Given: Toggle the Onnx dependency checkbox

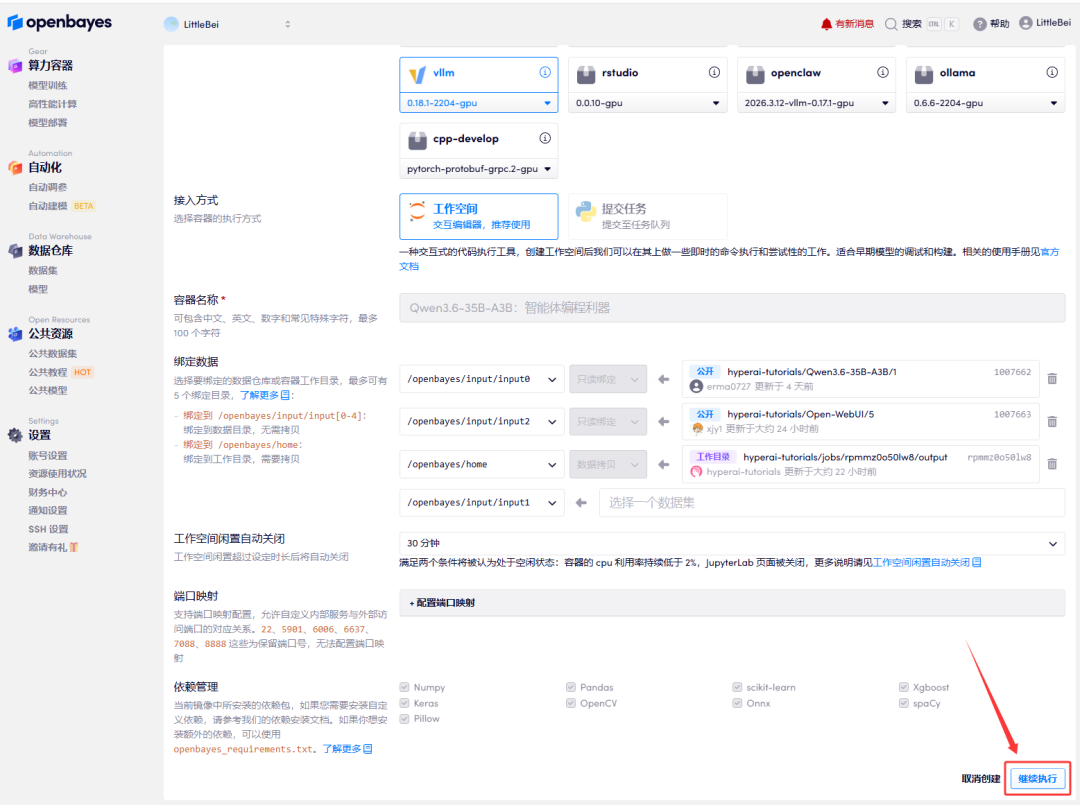Looking at the screenshot, I should [737, 703].
